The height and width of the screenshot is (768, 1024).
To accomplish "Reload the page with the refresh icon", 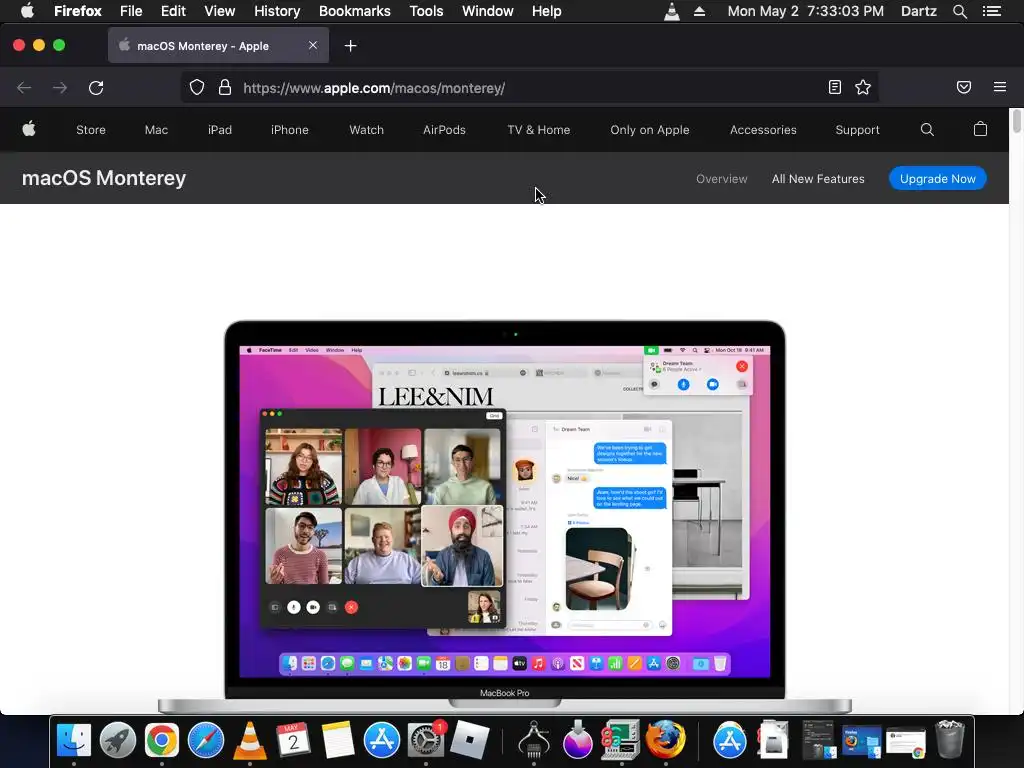I will point(96,88).
